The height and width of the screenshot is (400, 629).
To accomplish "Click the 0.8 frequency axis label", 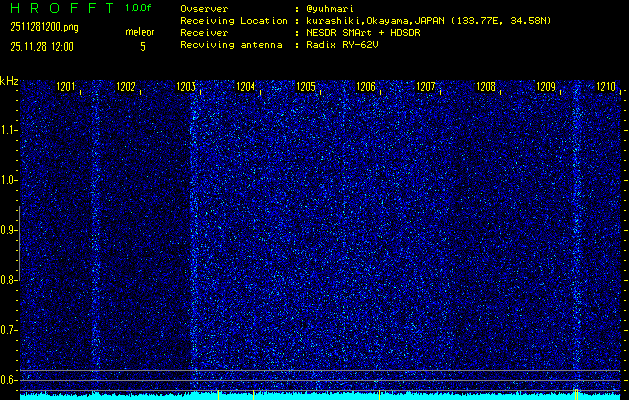I will [8, 280].
